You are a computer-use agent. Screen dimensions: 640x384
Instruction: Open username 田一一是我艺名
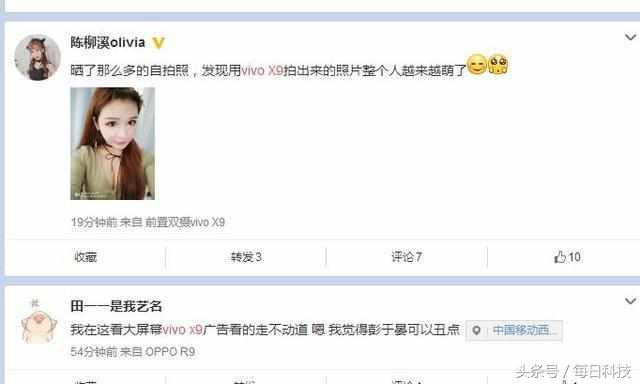(116, 306)
